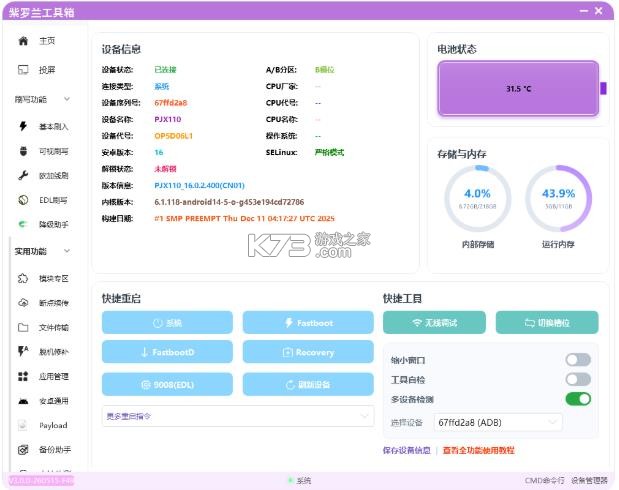Open 设备管理器 in the status bar

pos(589,481)
